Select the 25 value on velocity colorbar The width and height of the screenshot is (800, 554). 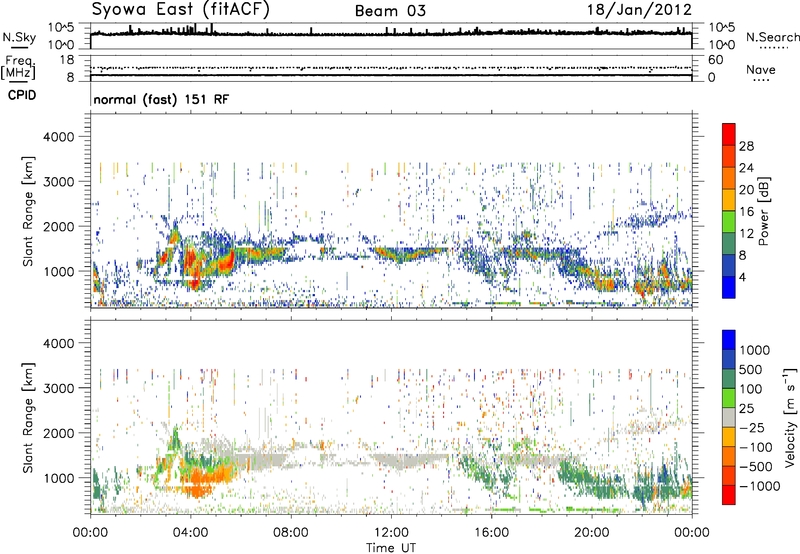pos(747,408)
